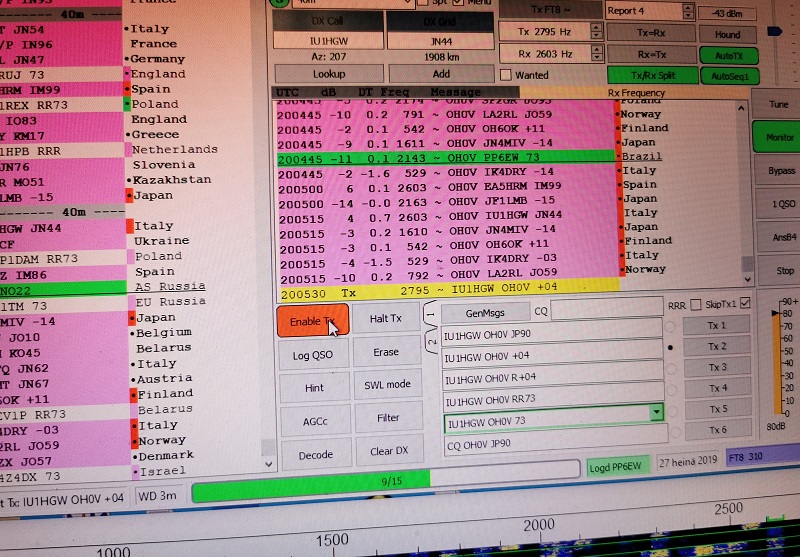800x557 pixels.
Task: Click the IU1HGW OH0V RR73 message field
Action: point(554,400)
